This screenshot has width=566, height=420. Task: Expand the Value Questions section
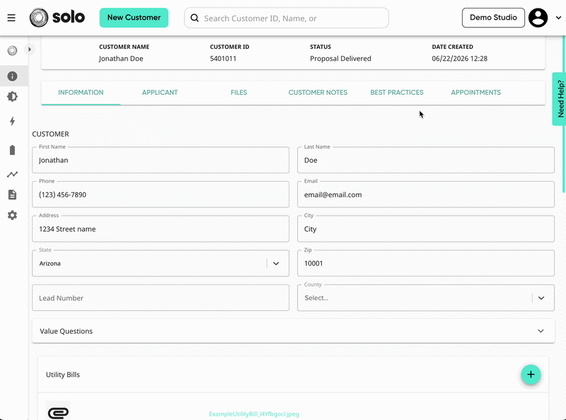(293, 331)
